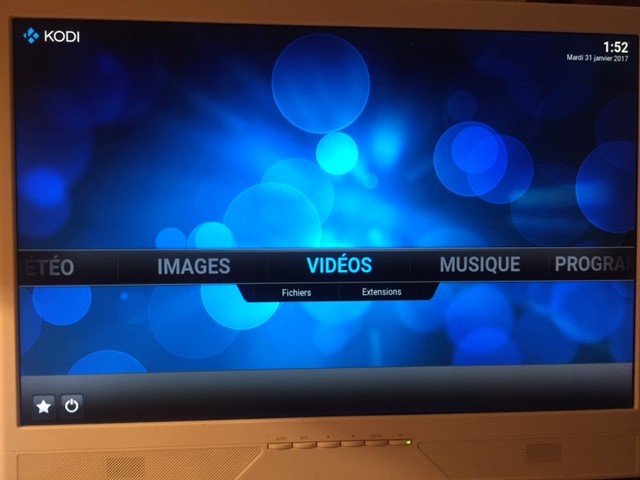Click the Kodi logo

(51, 36)
